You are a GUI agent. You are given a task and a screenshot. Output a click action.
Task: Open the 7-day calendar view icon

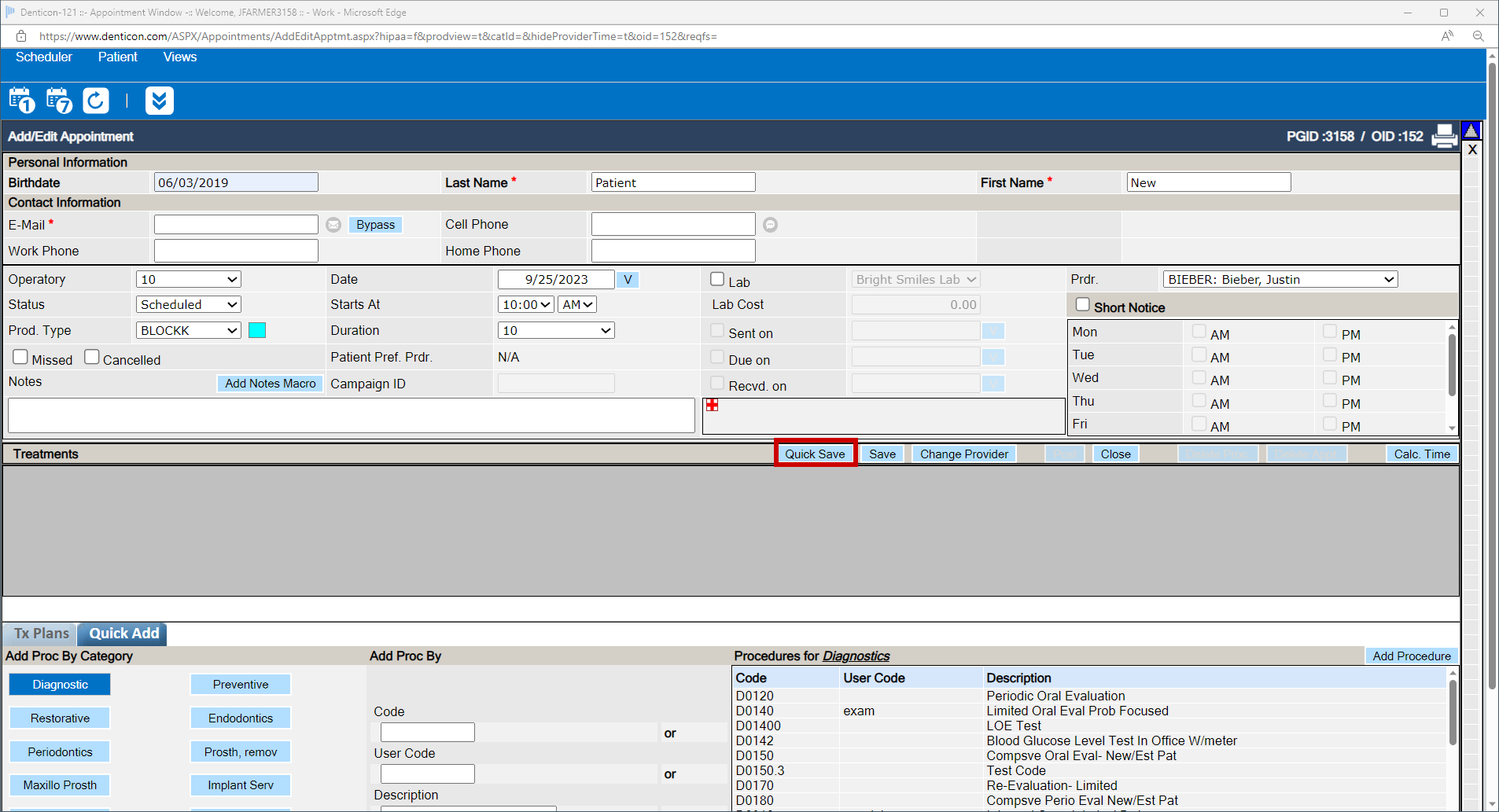pyautogui.click(x=58, y=100)
